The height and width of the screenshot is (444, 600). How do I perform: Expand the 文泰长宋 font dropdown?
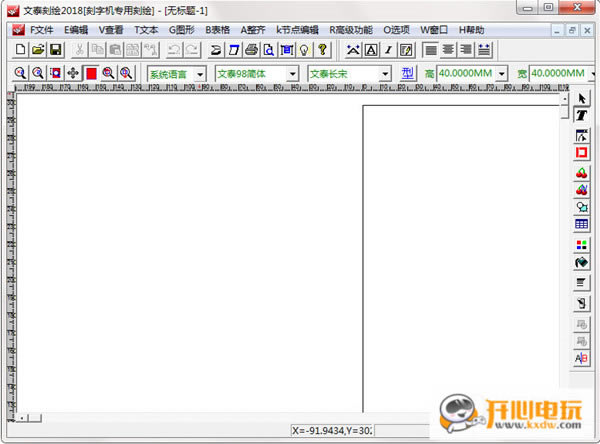pyautogui.click(x=385, y=74)
